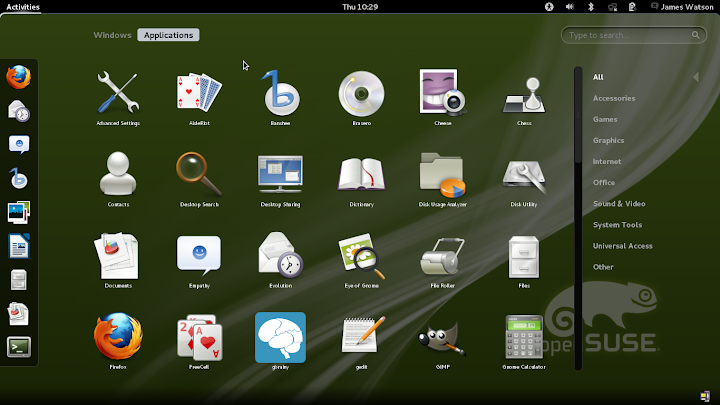
Task: Open File Roller archive manager
Action: click(443, 260)
